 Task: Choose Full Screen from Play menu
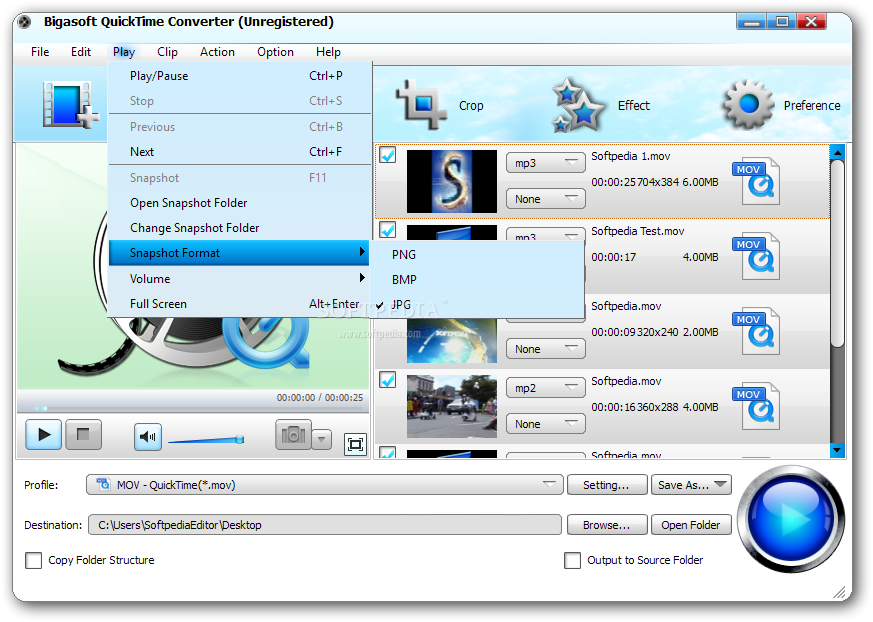point(239,303)
